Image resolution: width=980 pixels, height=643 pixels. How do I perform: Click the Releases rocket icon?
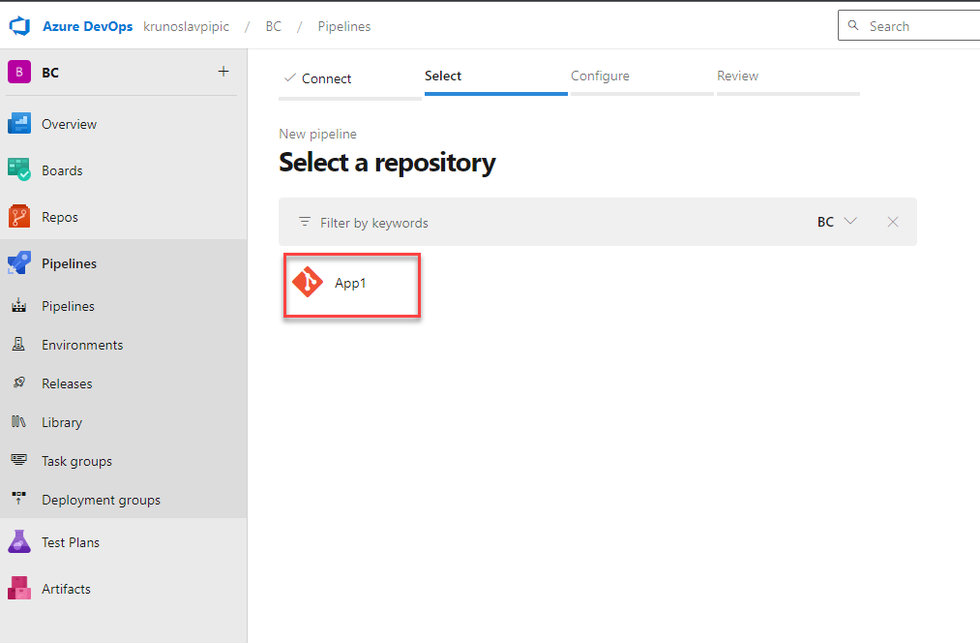click(19, 383)
